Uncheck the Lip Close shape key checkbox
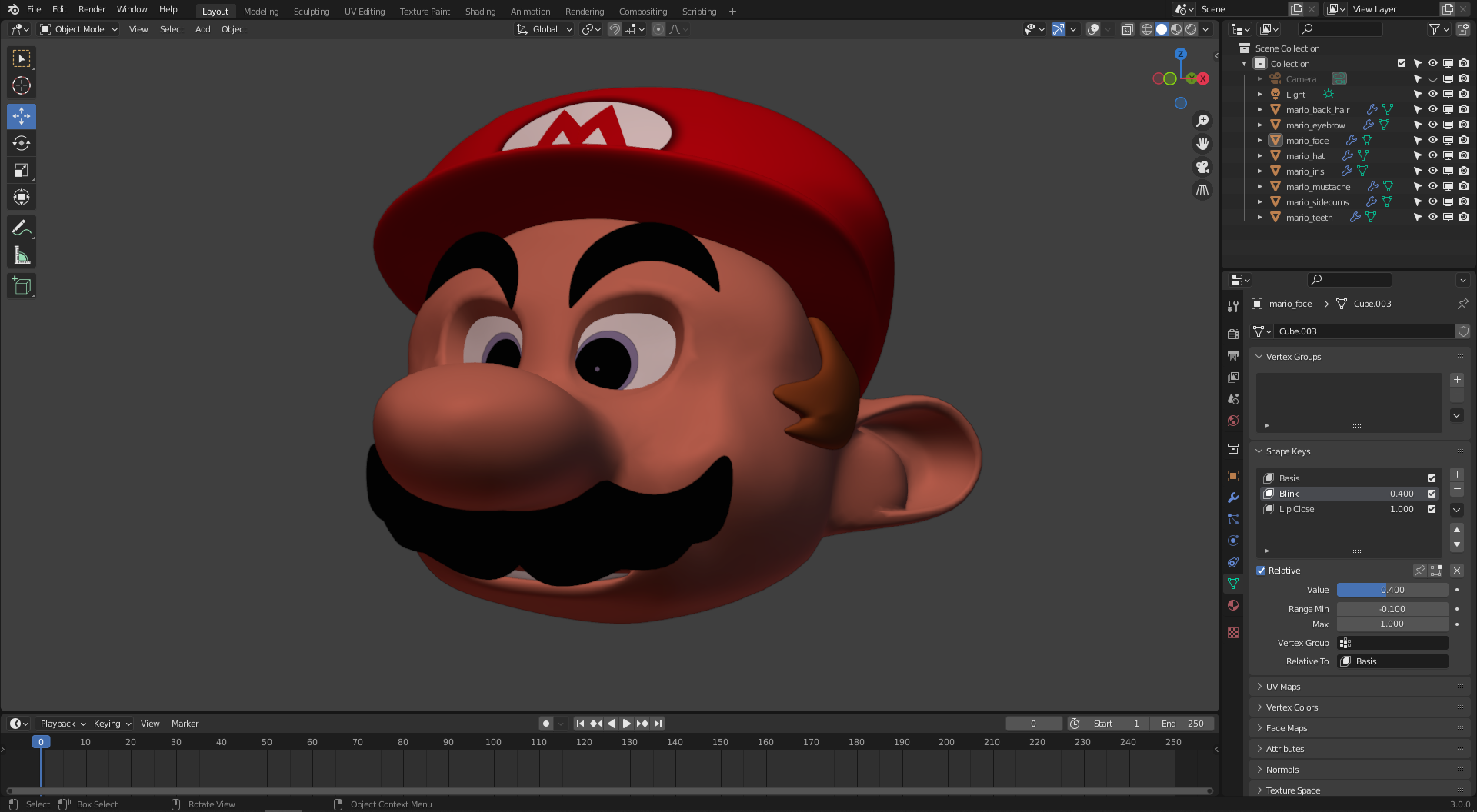 point(1432,509)
